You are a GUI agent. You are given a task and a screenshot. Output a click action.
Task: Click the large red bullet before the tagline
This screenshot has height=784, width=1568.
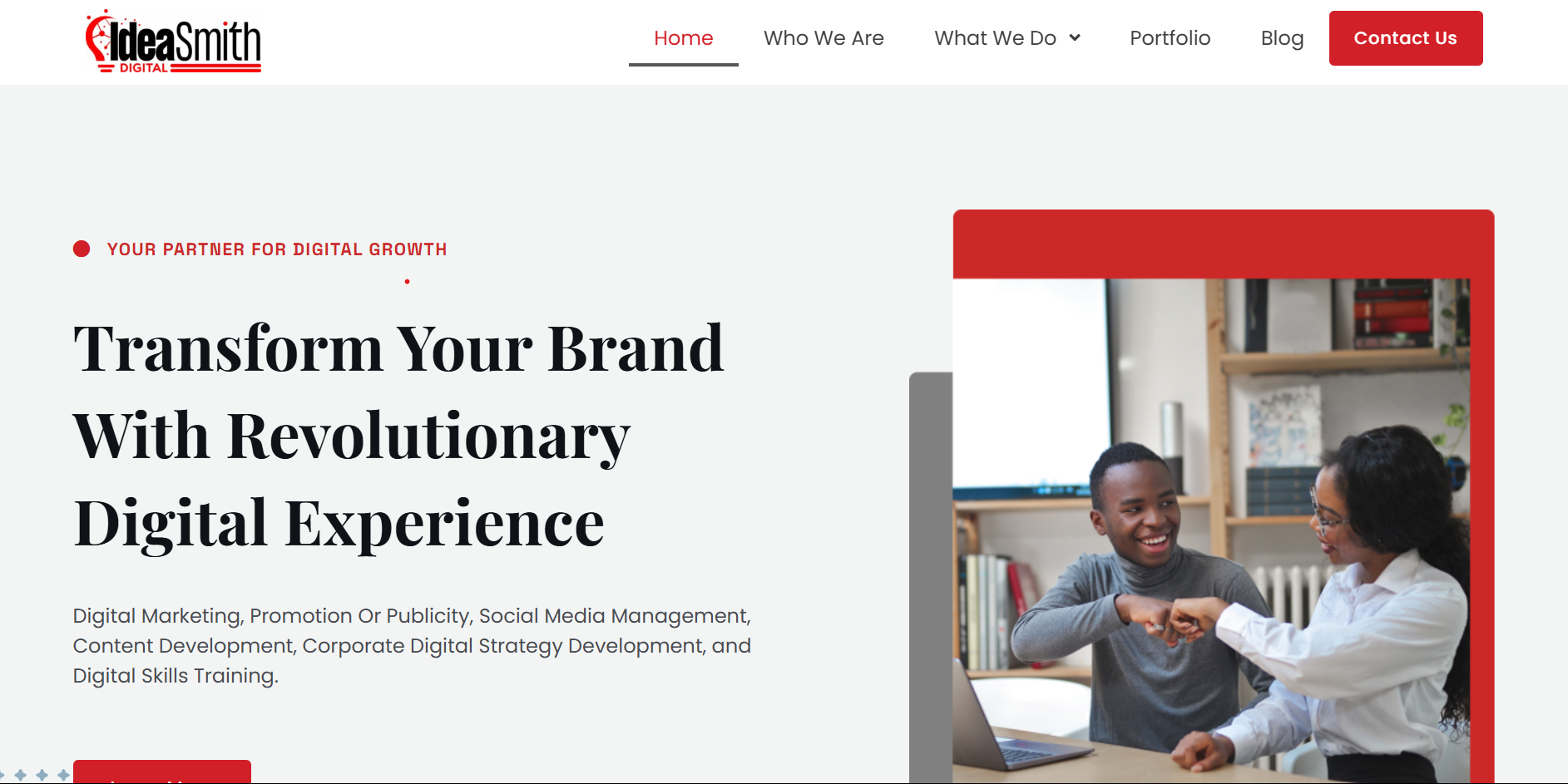(x=82, y=249)
